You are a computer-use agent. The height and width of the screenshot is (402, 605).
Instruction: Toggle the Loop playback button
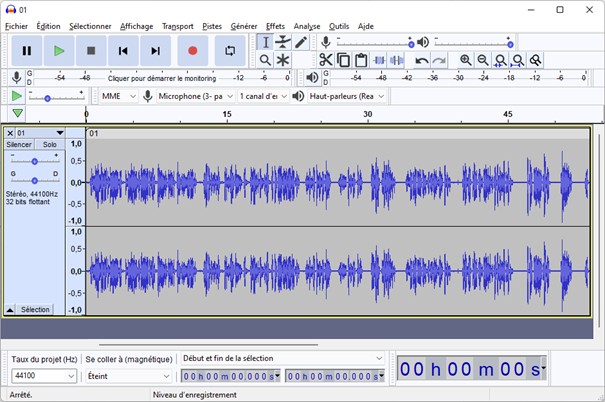point(229,50)
